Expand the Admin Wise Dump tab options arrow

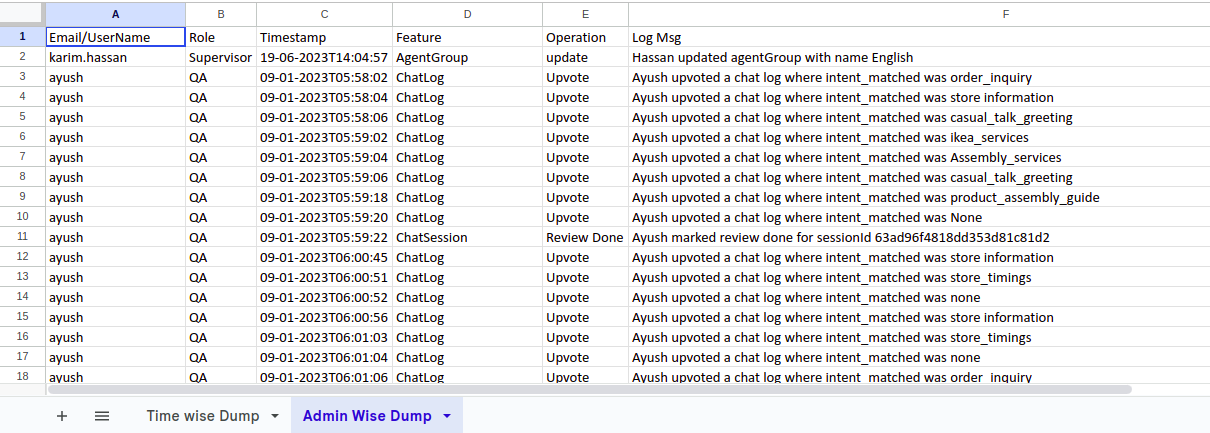tap(447, 416)
